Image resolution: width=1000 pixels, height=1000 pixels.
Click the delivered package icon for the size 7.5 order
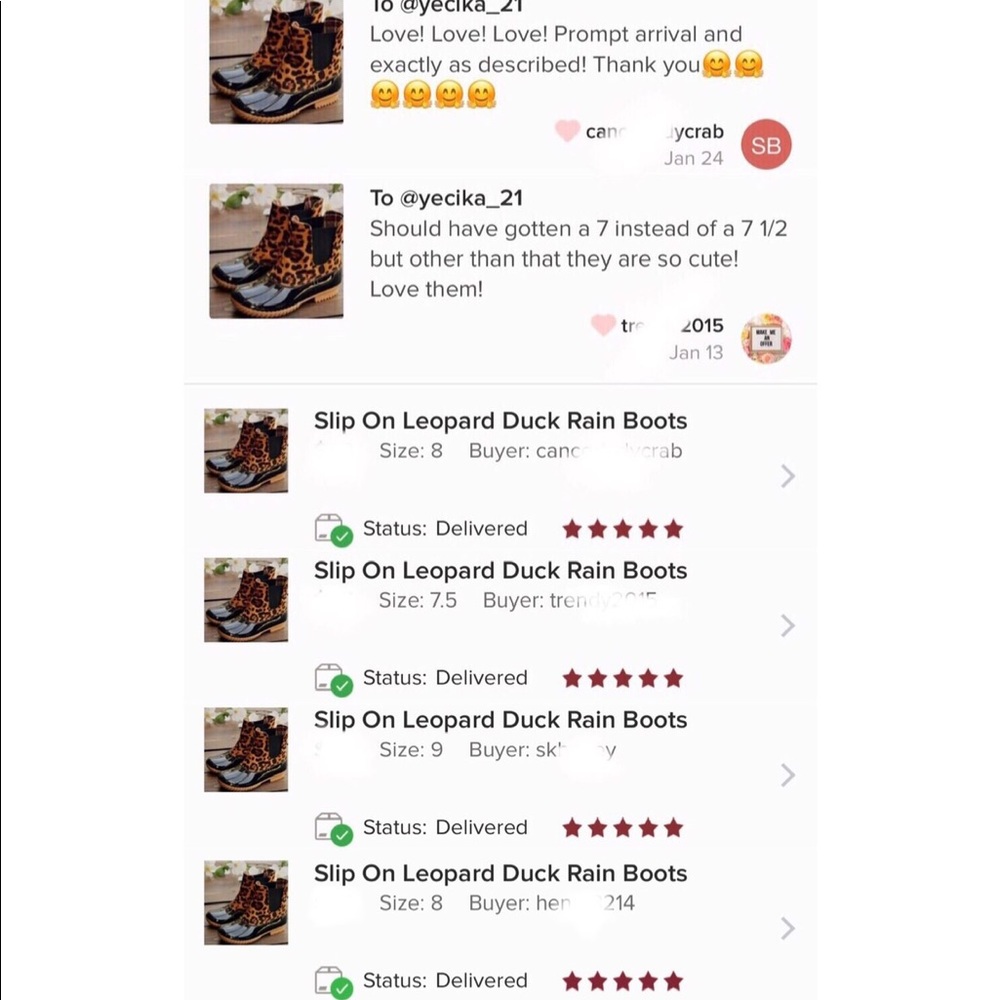334,679
